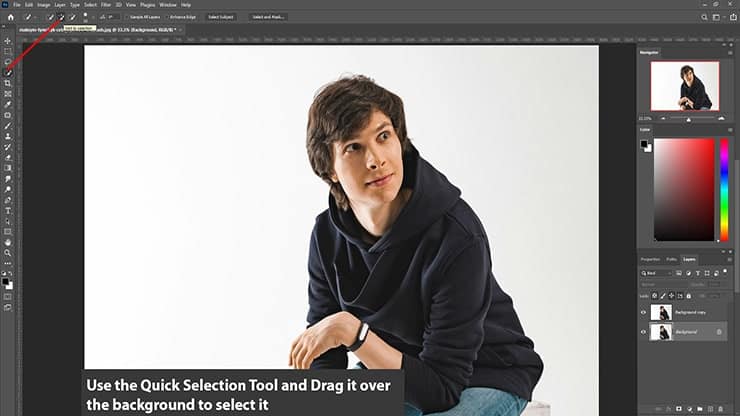Select the Path Selection tool

pyautogui.click(x=8, y=221)
